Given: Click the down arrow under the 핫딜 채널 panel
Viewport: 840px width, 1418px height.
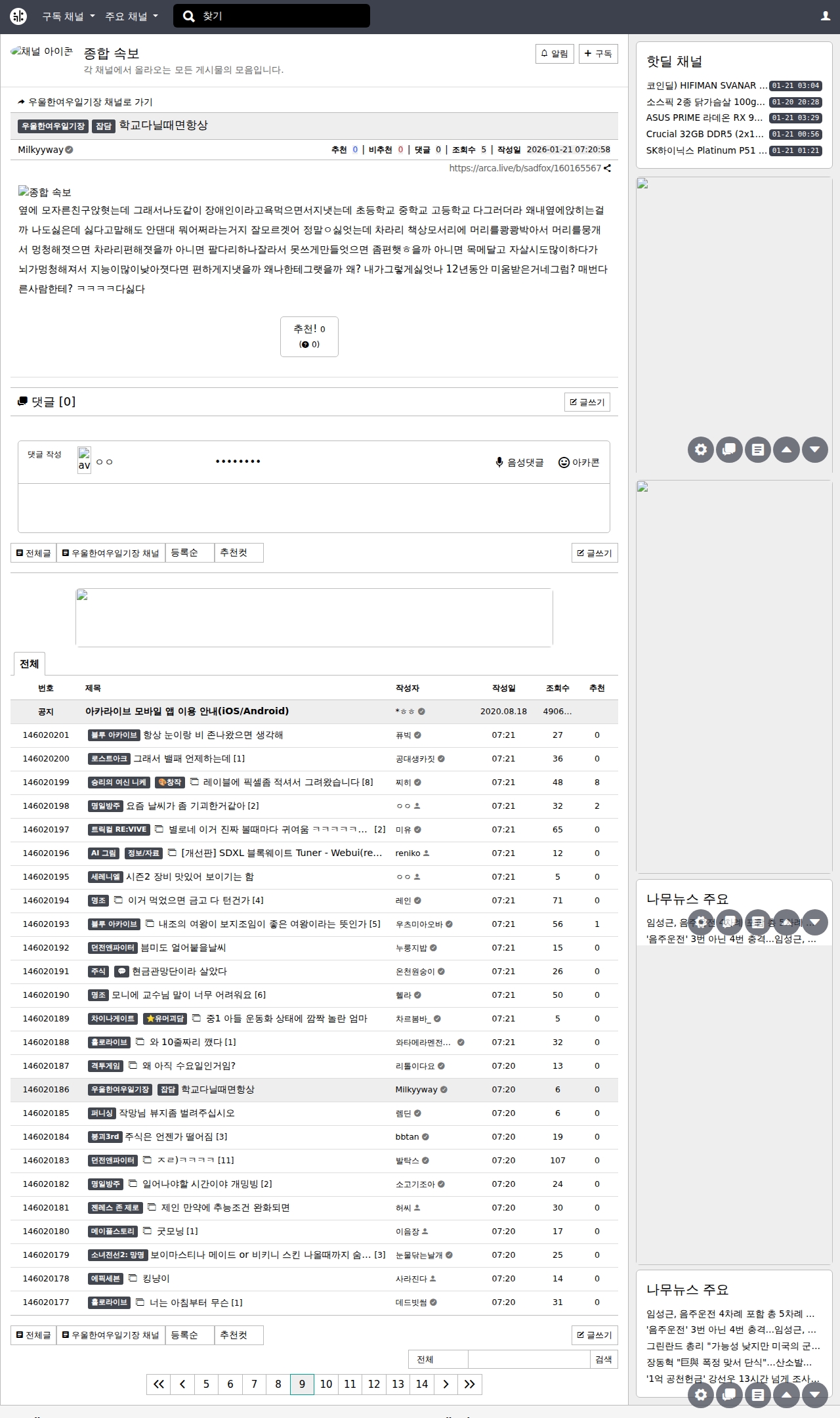Looking at the screenshot, I should (815, 450).
